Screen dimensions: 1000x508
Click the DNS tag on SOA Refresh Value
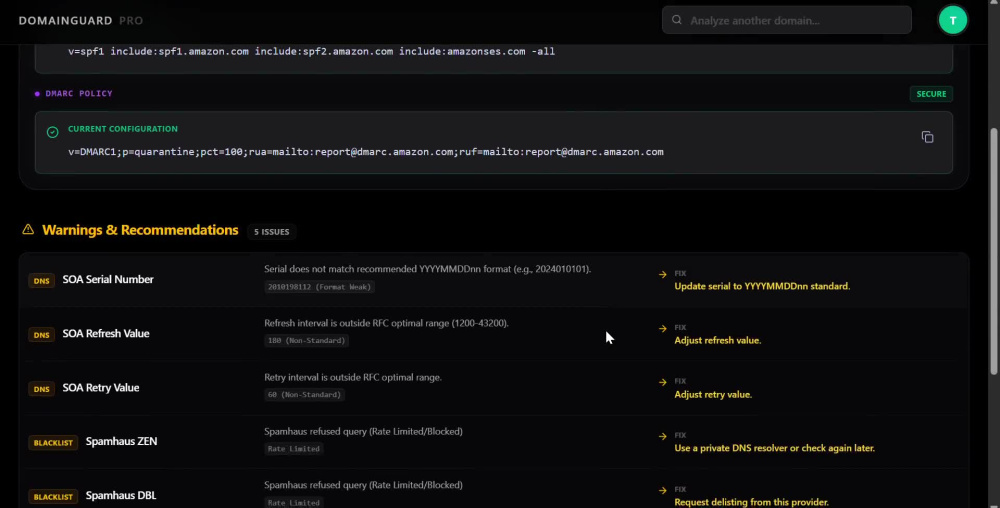pyautogui.click(x=41, y=335)
